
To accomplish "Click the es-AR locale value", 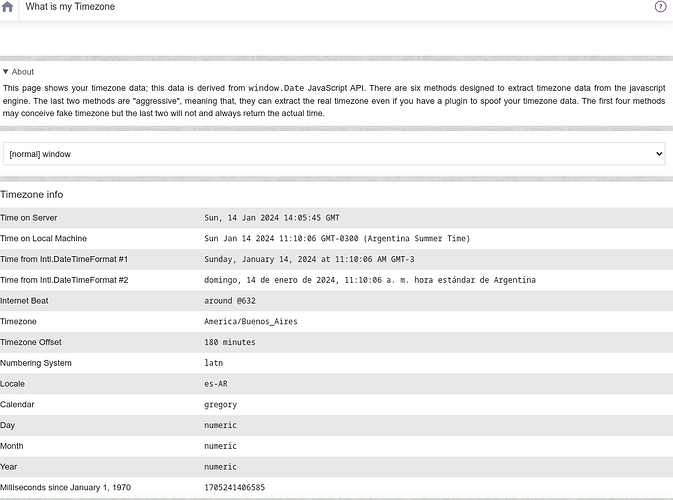I will coord(215,384).
